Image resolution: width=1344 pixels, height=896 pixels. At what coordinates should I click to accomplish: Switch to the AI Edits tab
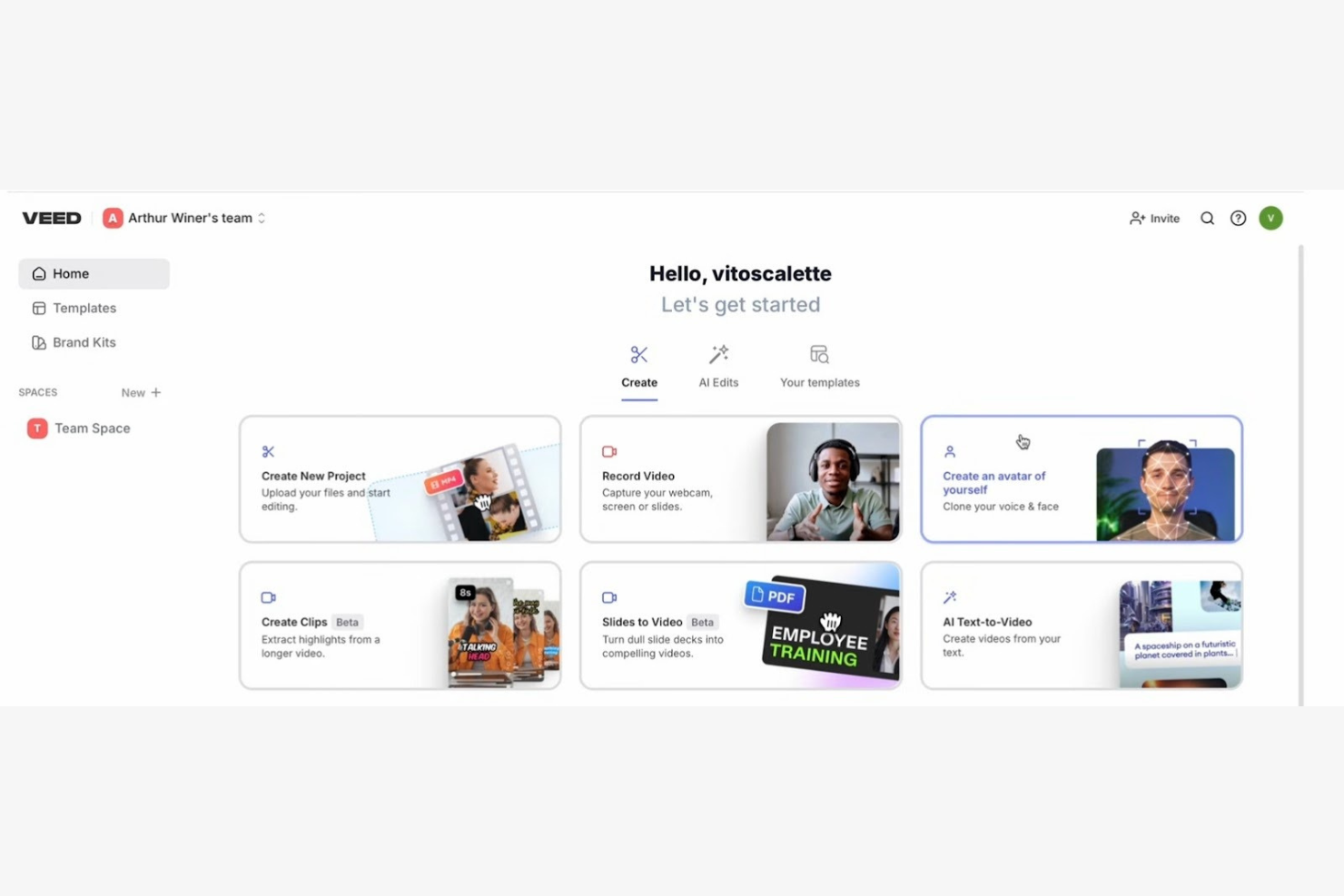click(x=718, y=368)
